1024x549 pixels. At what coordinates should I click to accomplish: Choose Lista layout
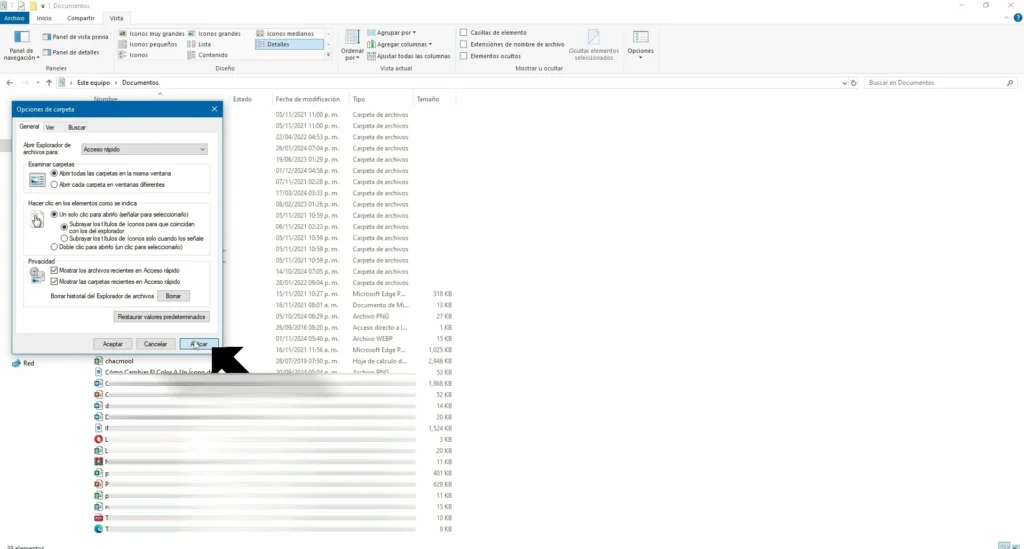(199, 44)
